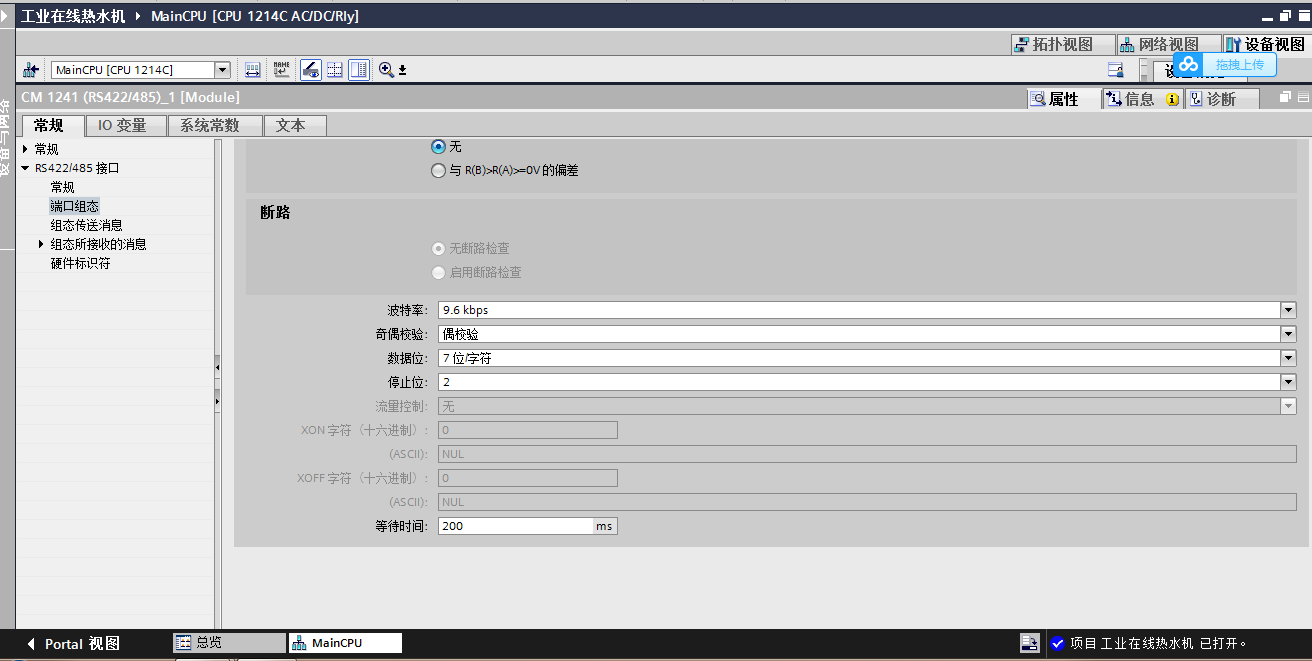
Task: Switch to the IO 变量 tab
Action: coord(122,126)
